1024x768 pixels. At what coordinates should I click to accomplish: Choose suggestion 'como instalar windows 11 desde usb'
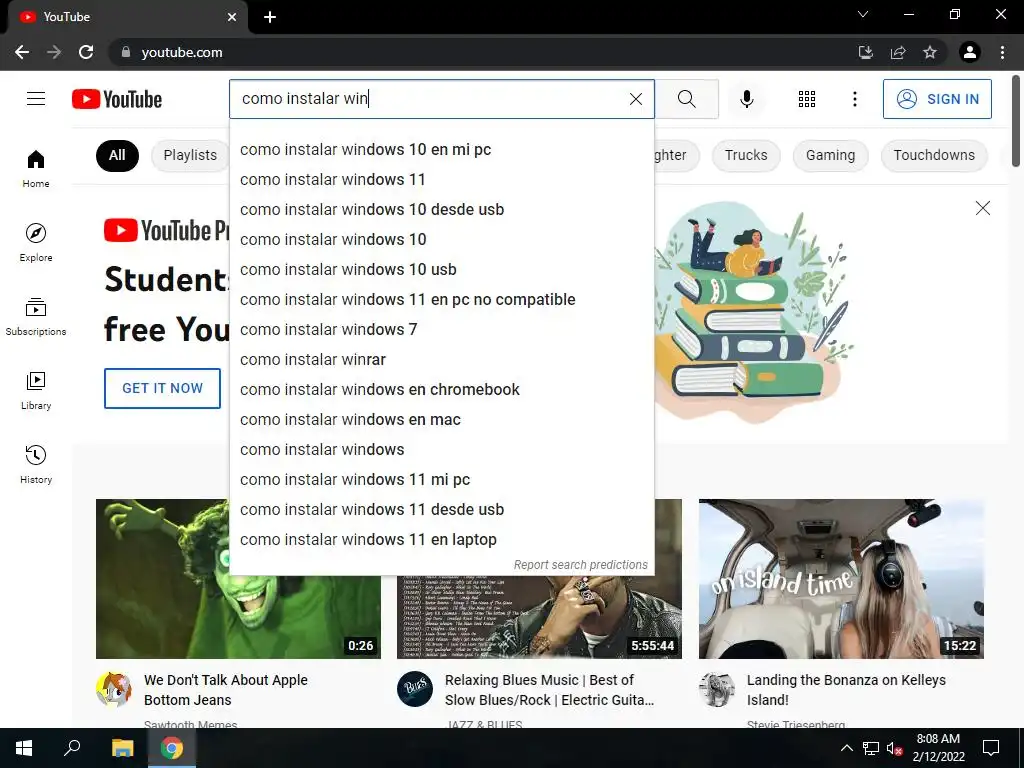(x=441, y=510)
